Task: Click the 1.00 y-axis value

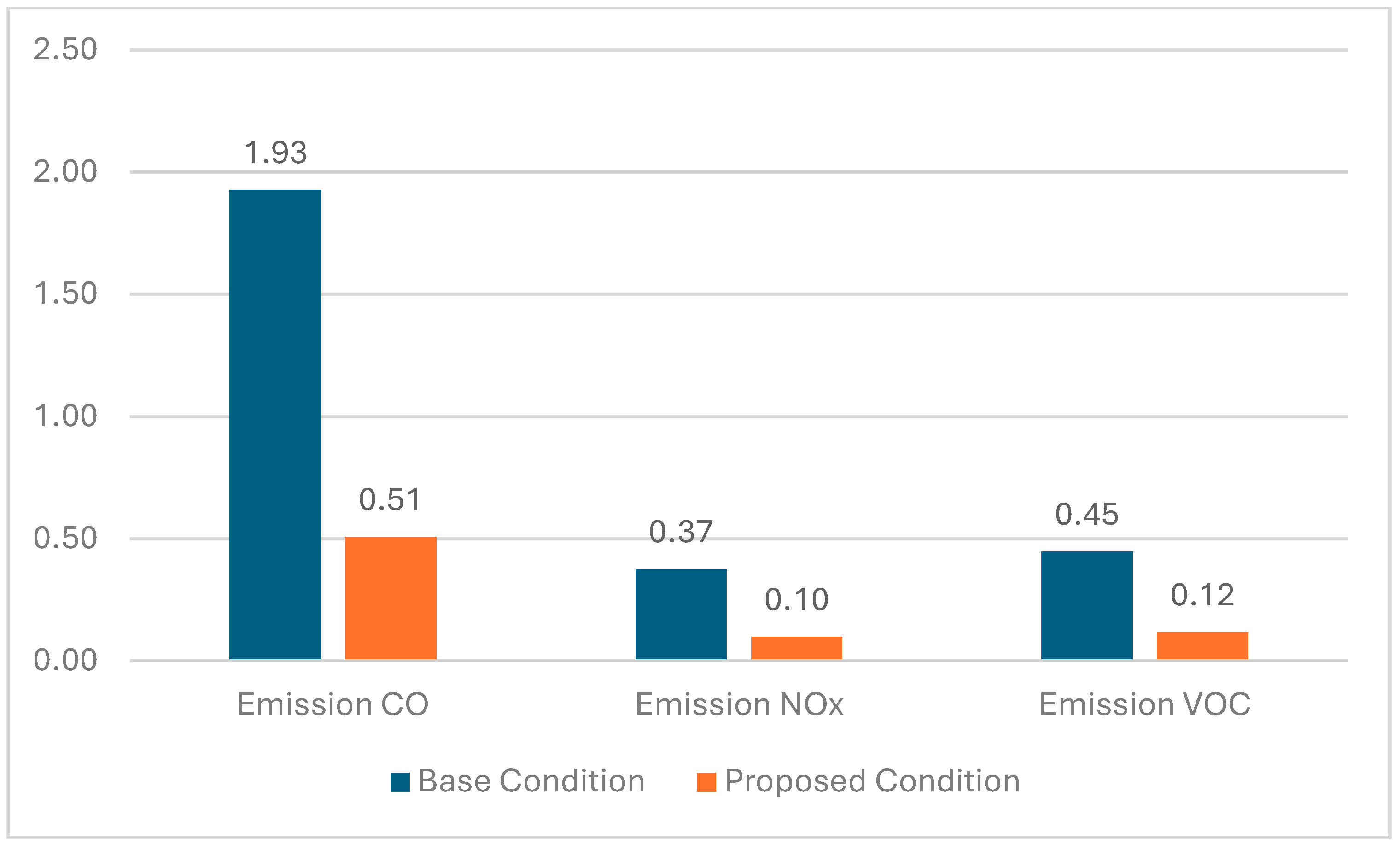Action: click(65, 416)
